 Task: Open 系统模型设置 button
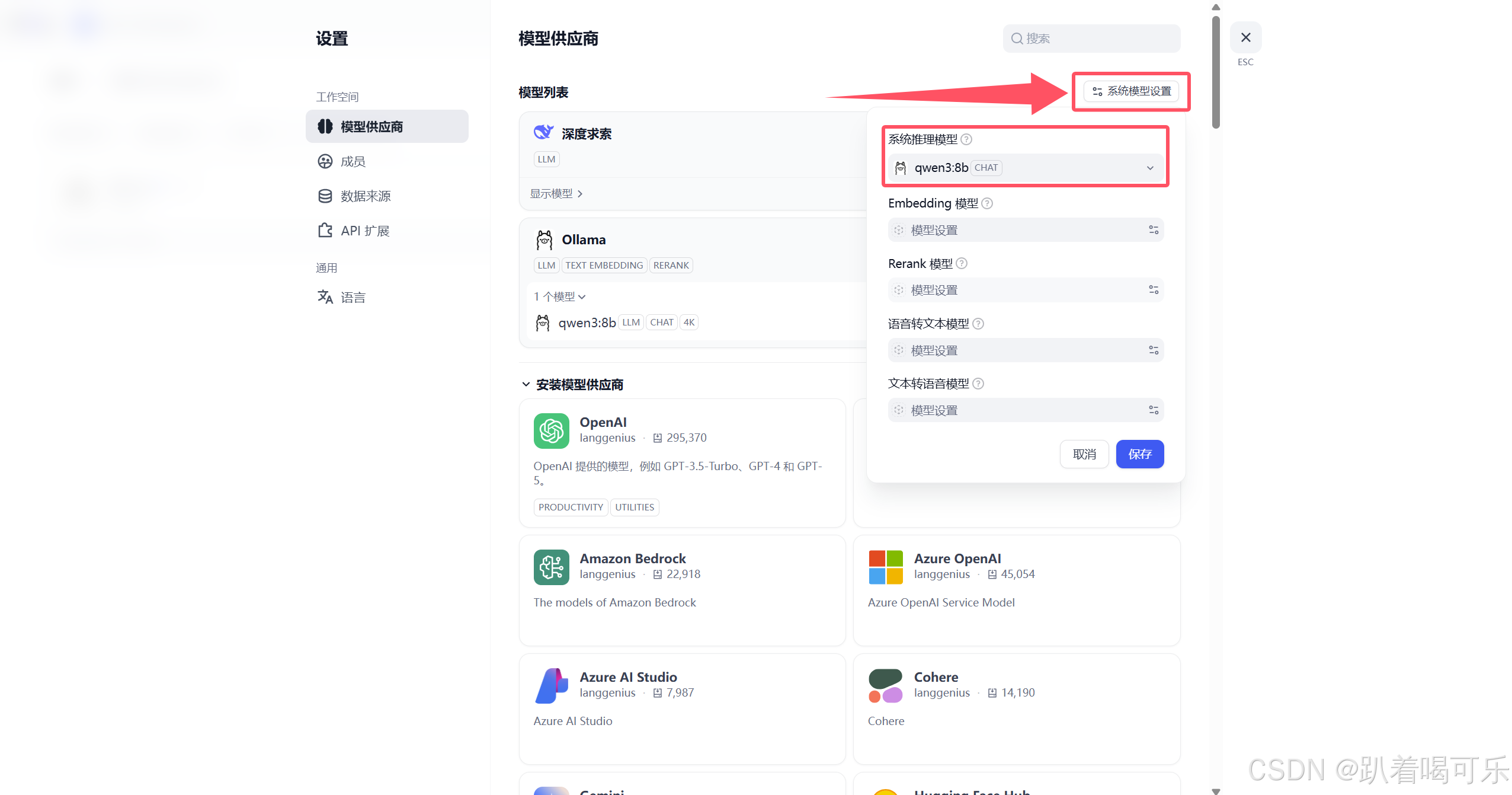(1131, 91)
